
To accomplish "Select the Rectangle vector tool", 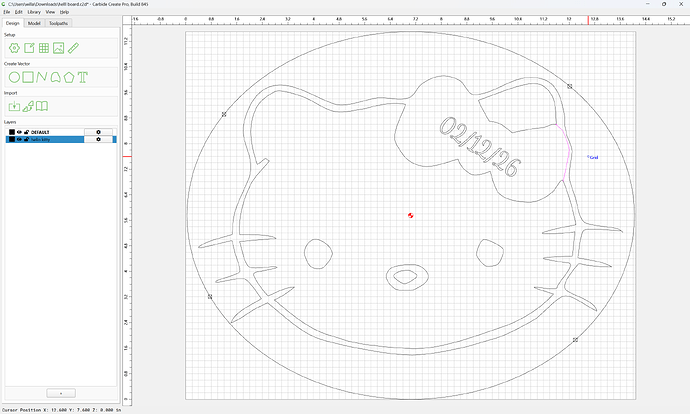I will (x=28, y=77).
